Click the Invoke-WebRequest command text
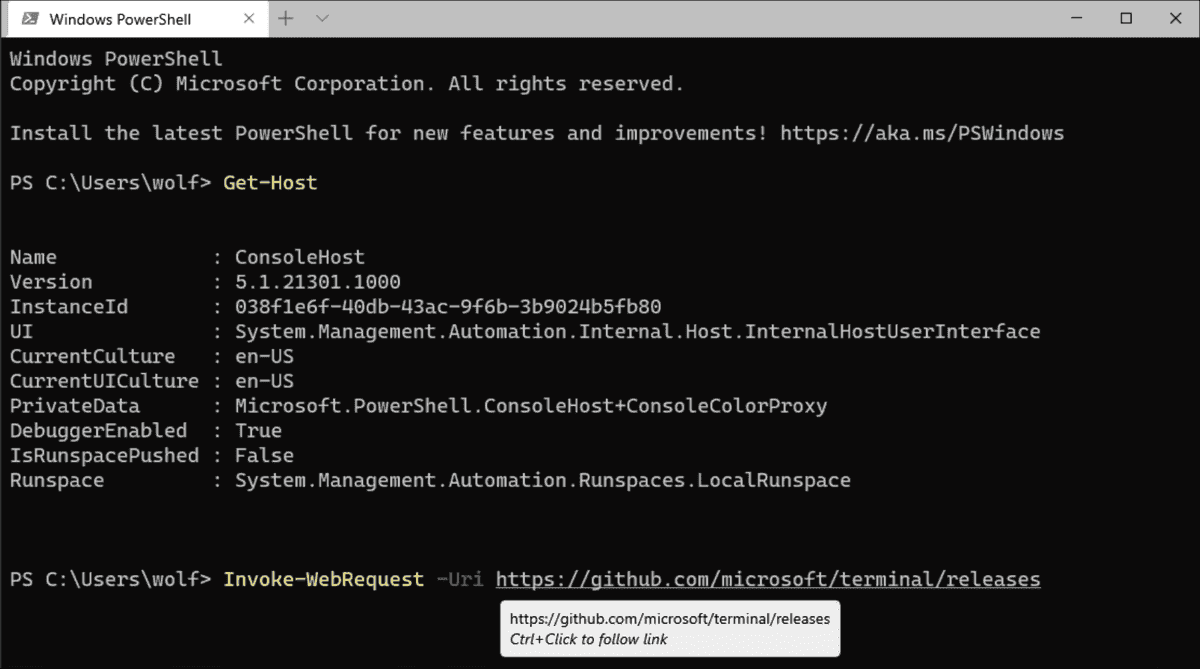Screen dimensions: 1200x669 point(322,578)
